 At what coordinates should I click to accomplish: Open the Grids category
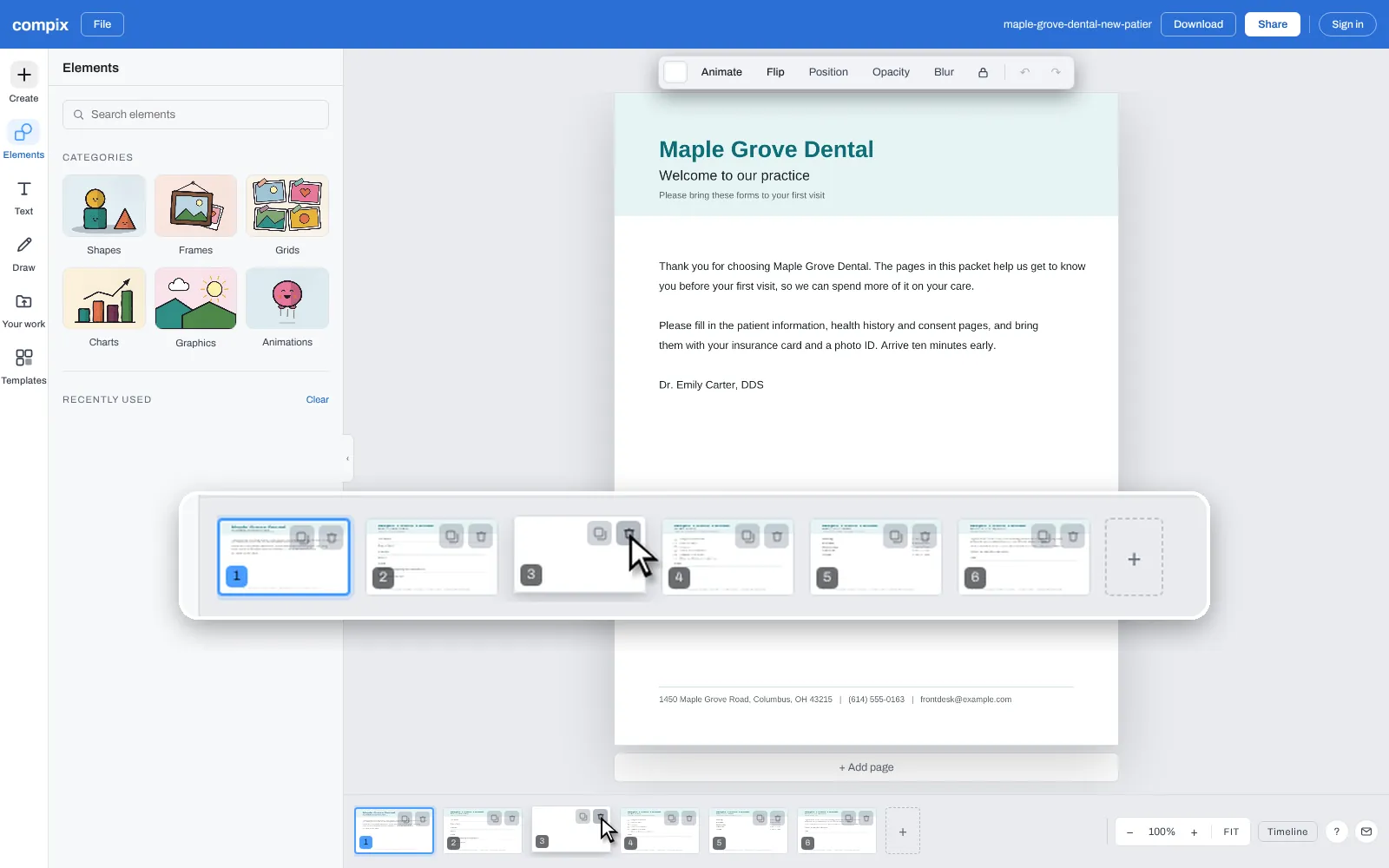(287, 215)
